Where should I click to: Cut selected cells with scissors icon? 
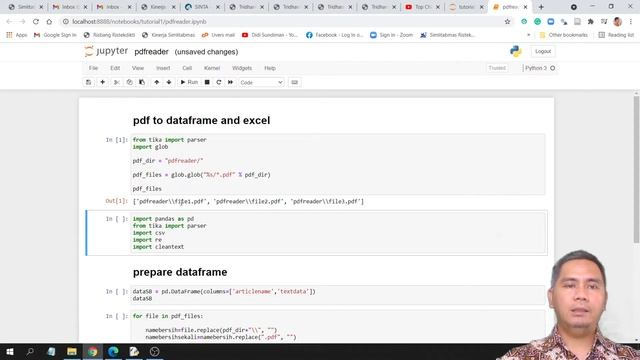[117, 82]
